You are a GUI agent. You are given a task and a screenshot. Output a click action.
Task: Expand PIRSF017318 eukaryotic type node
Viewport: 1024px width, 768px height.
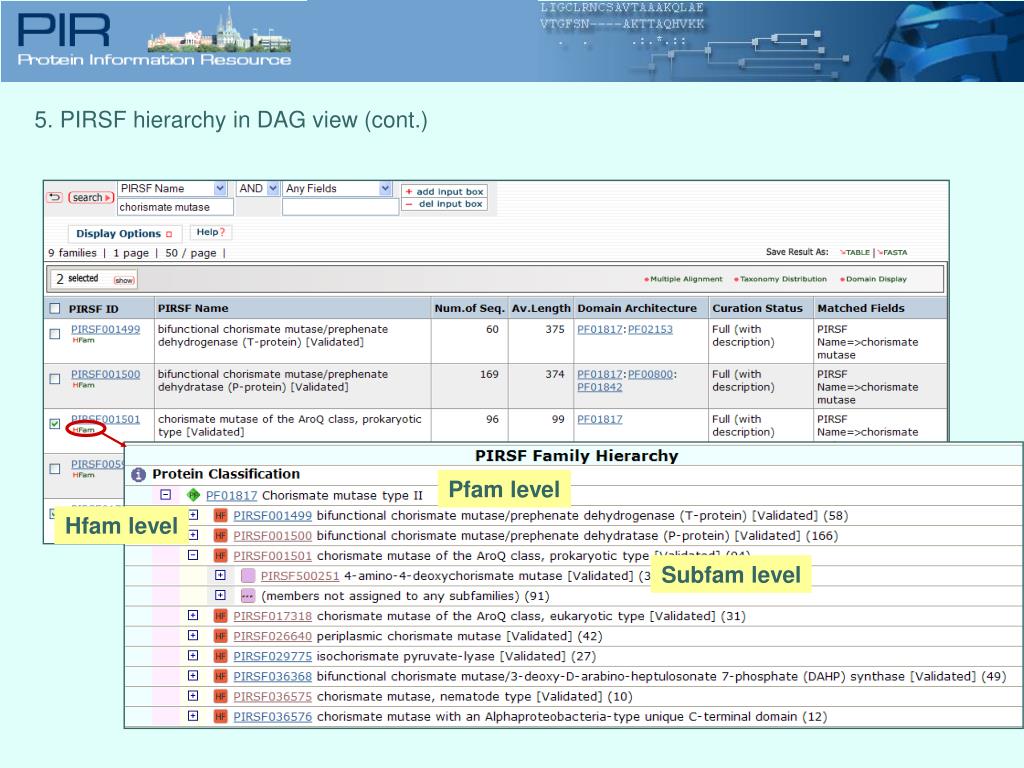193,615
